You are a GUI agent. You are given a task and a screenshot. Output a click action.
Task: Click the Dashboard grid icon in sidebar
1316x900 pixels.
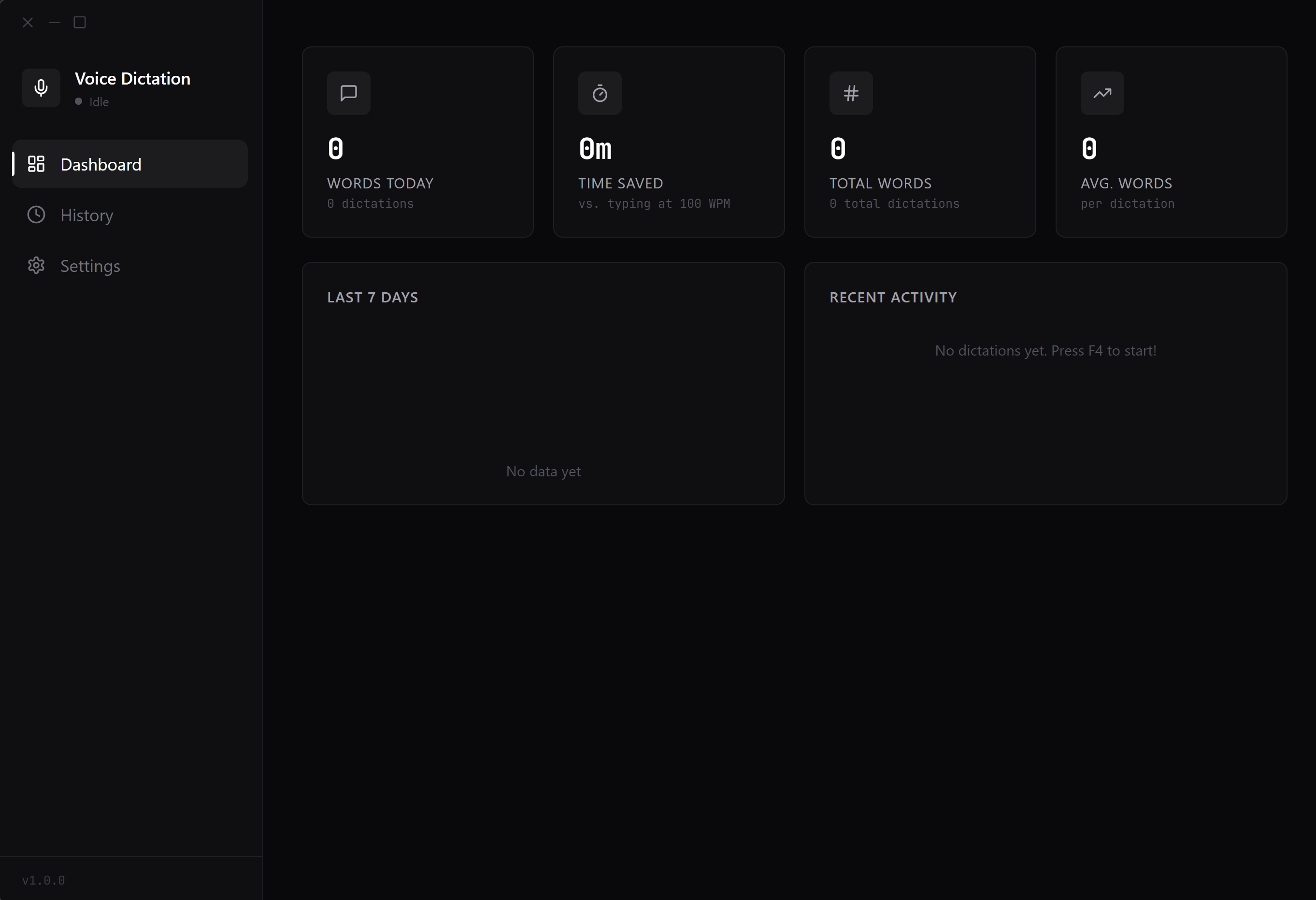pyautogui.click(x=36, y=164)
